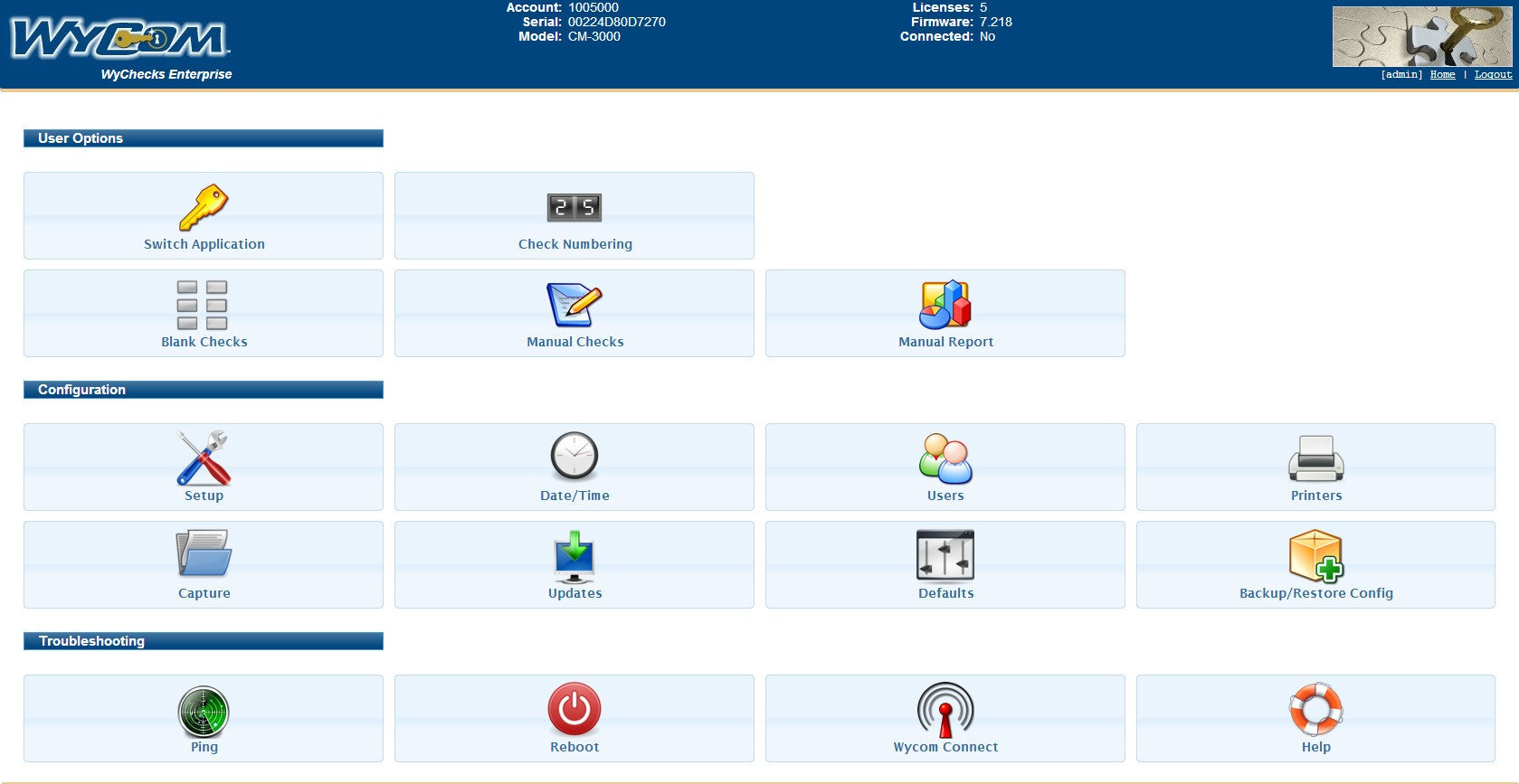This screenshot has width=1519, height=784.
Task: Open the Wycom Connect antenna icon
Action: pos(945,710)
